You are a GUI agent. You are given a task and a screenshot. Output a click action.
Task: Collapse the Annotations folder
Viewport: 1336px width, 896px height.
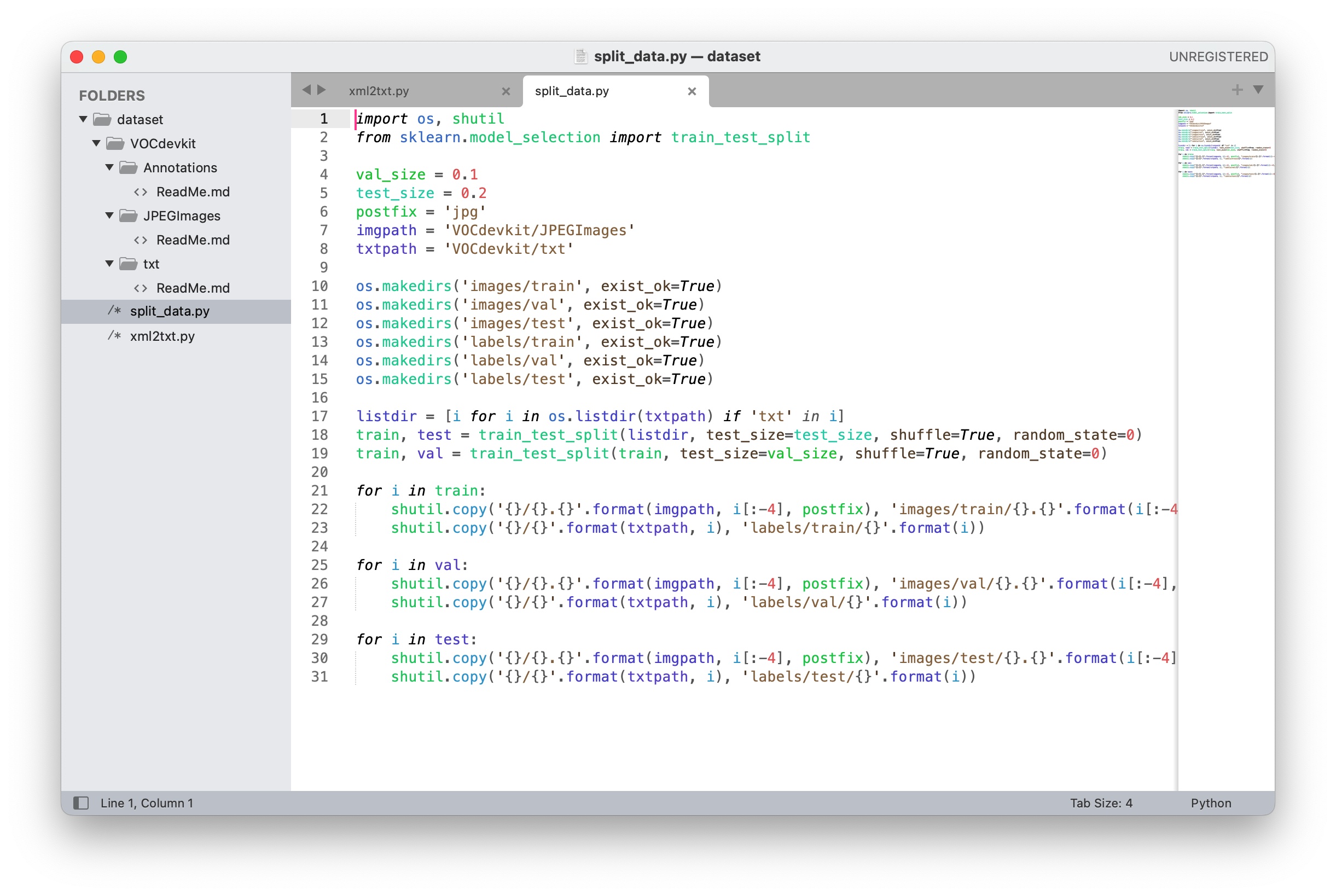coord(110,167)
